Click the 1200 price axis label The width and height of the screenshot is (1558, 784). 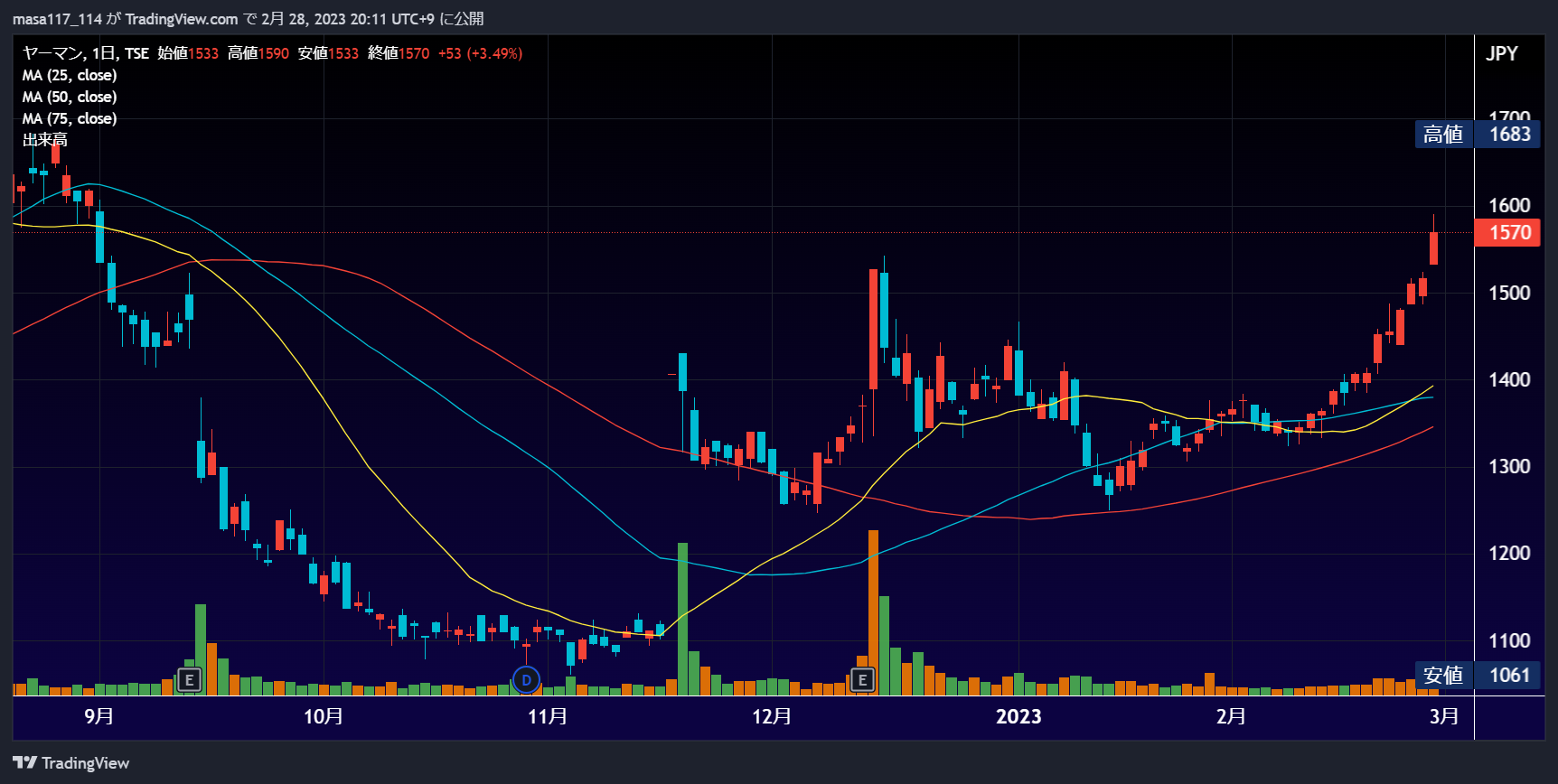1509,553
